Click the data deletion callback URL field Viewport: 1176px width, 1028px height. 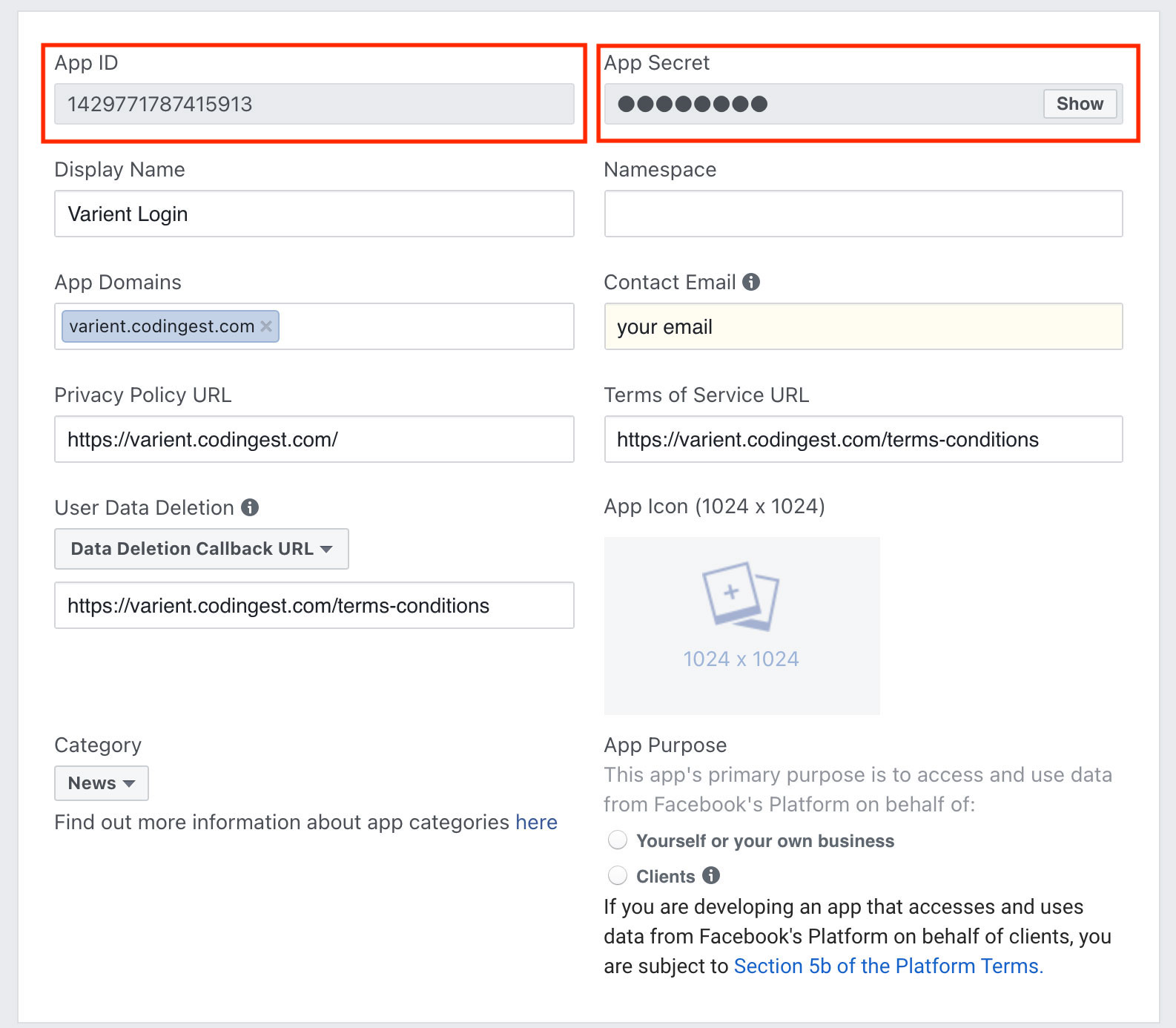point(314,605)
